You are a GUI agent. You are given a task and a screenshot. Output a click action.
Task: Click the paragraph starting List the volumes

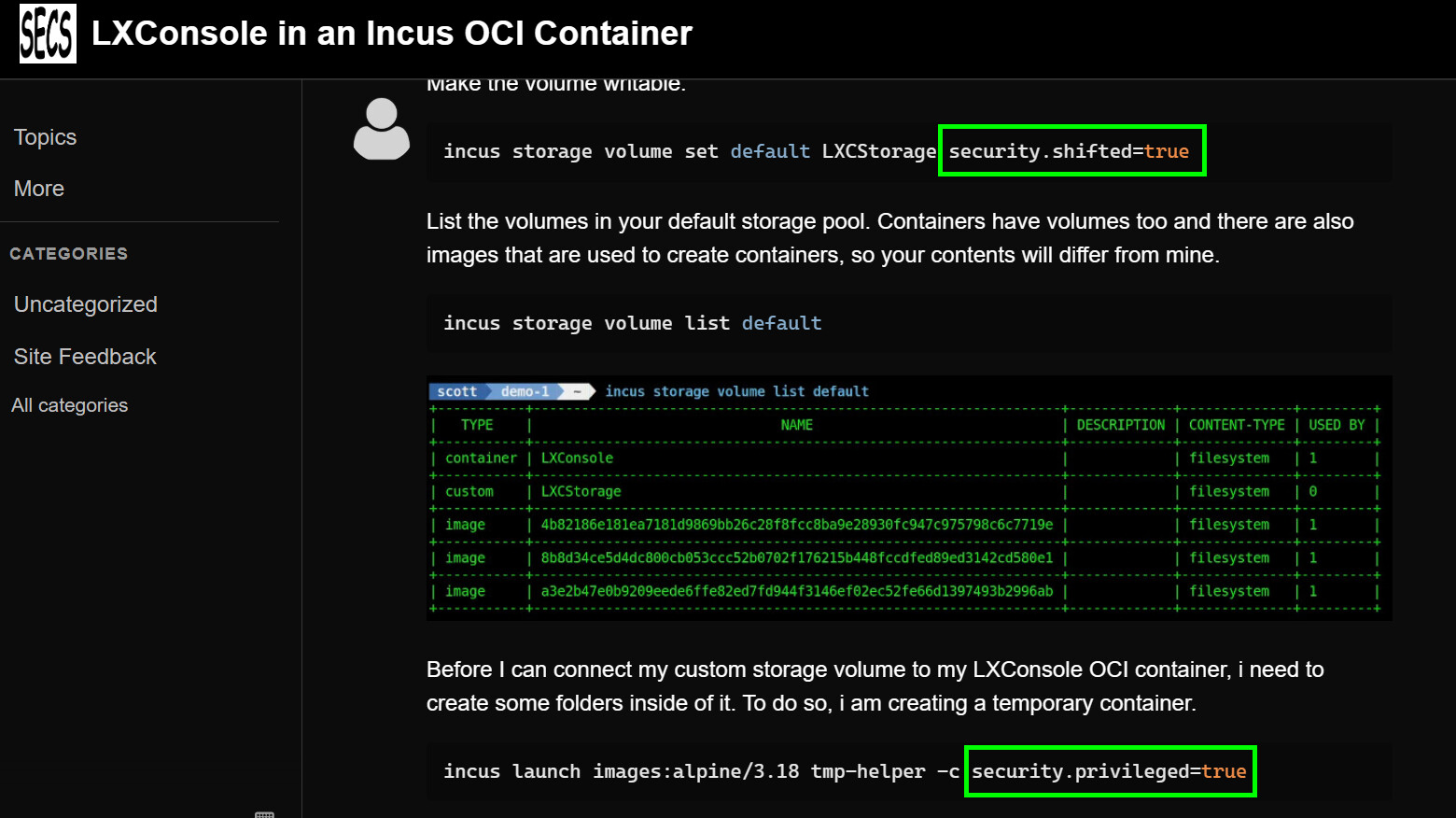(x=890, y=238)
